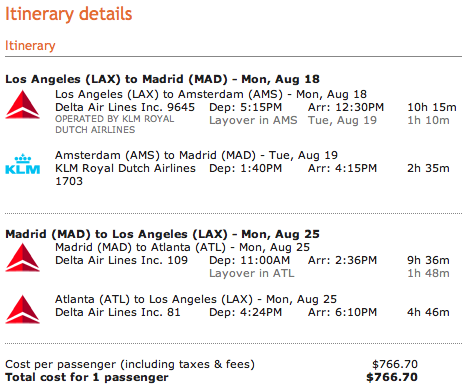Click the Dep: 11:00AM departure time

pos(249,260)
